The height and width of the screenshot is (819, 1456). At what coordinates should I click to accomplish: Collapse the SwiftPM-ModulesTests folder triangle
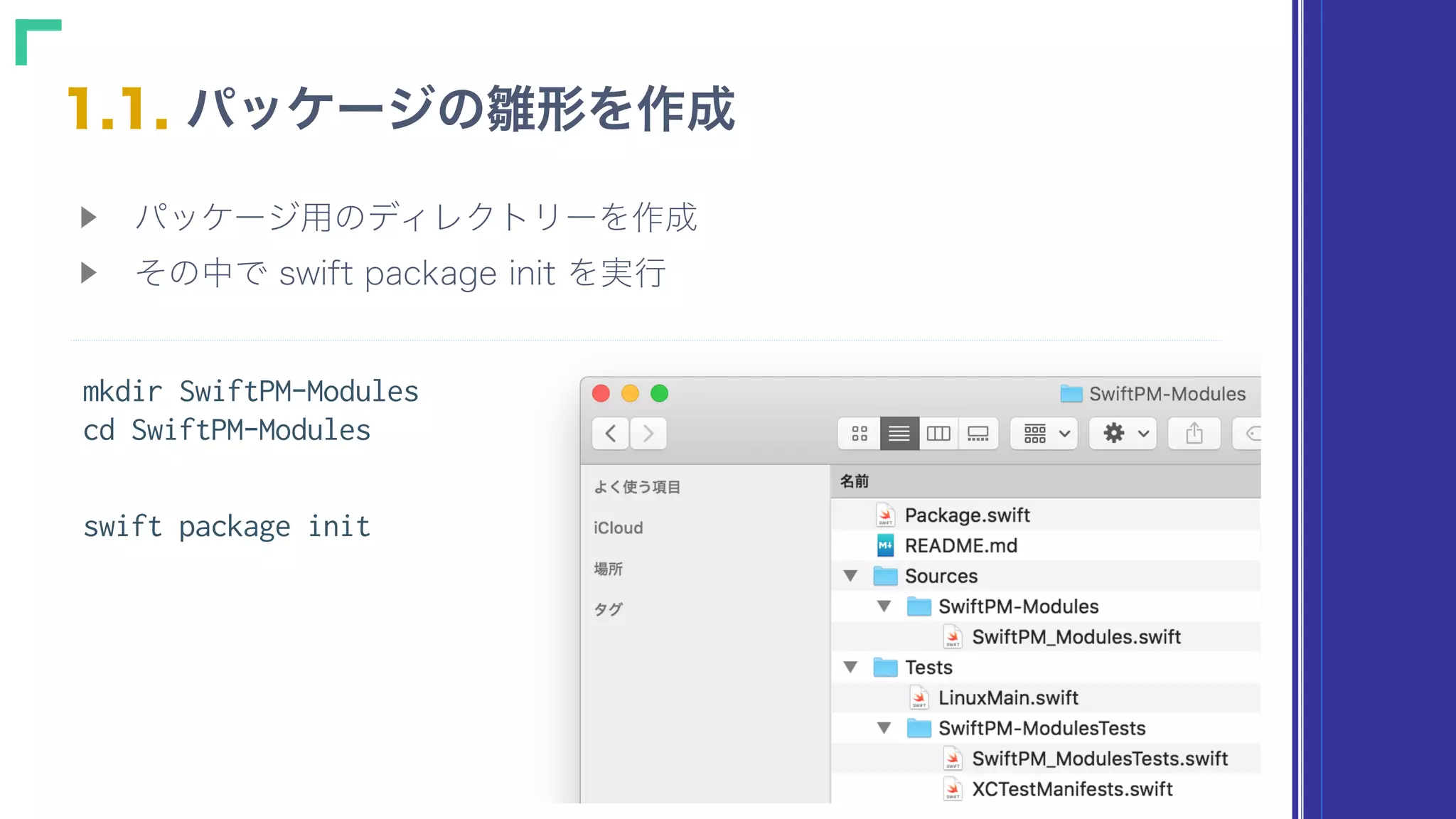[884, 728]
